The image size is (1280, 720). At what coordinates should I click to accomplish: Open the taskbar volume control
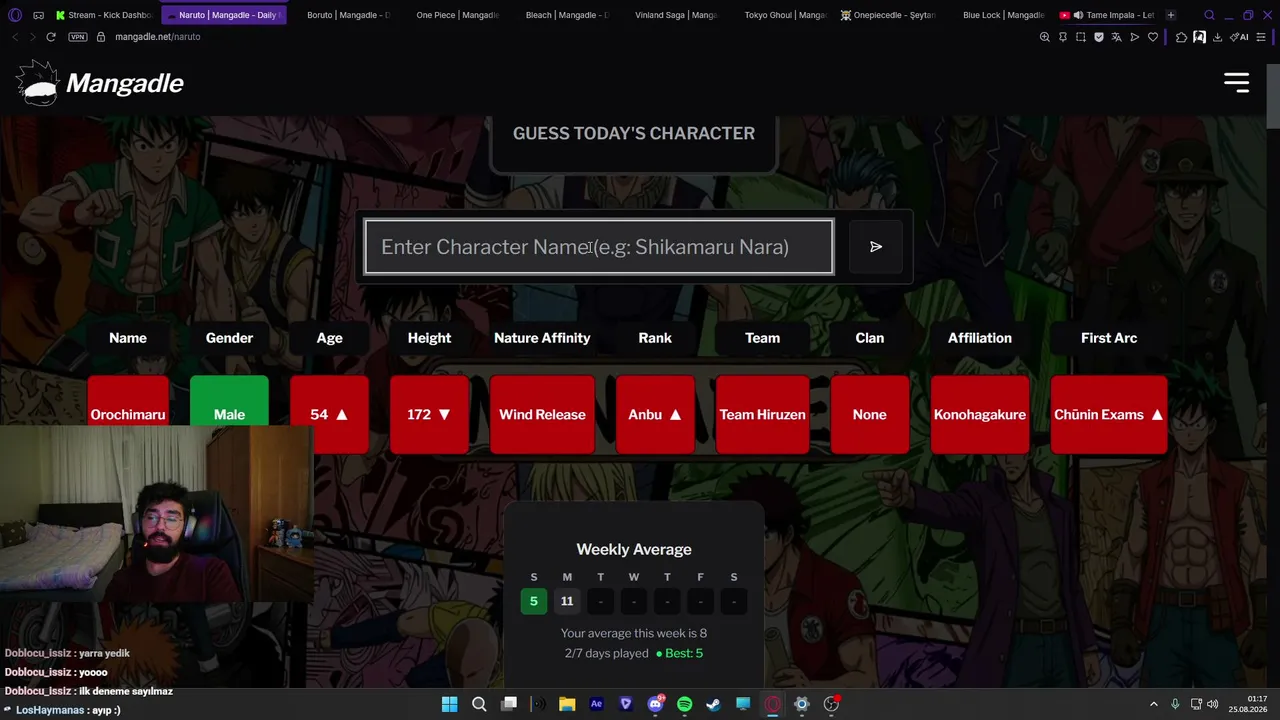1212,704
